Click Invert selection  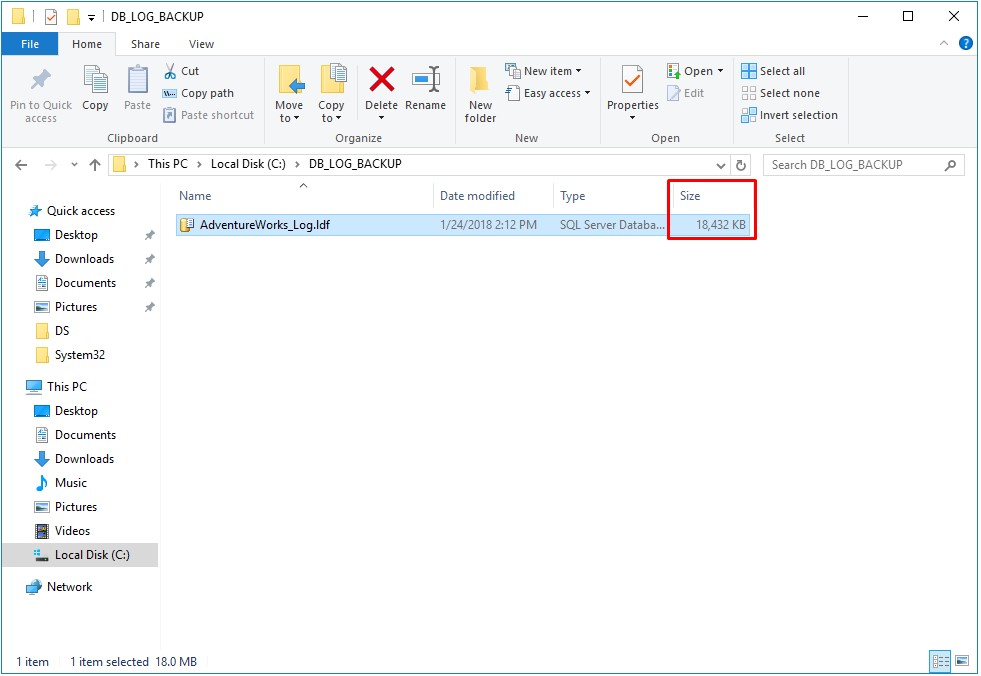(789, 115)
